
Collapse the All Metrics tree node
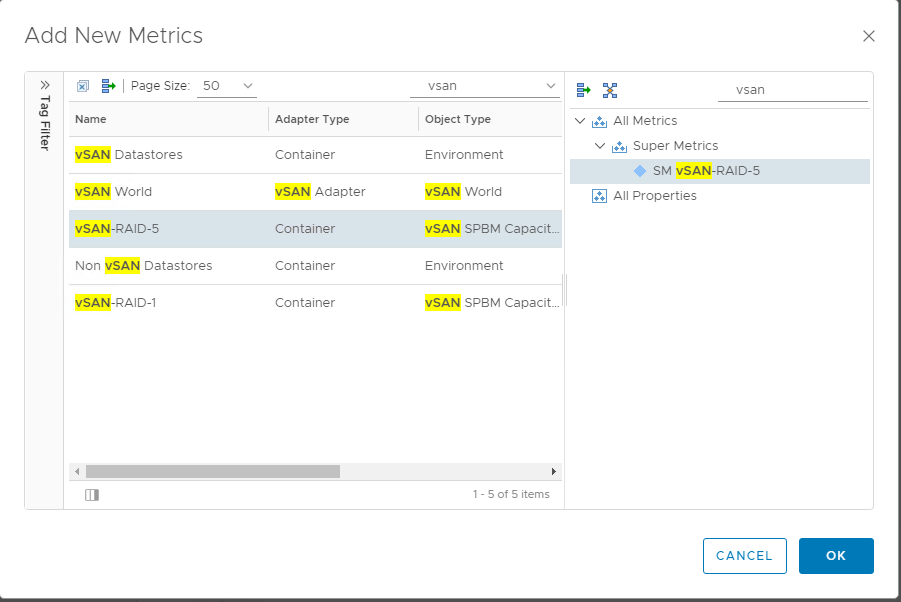click(580, 121)
